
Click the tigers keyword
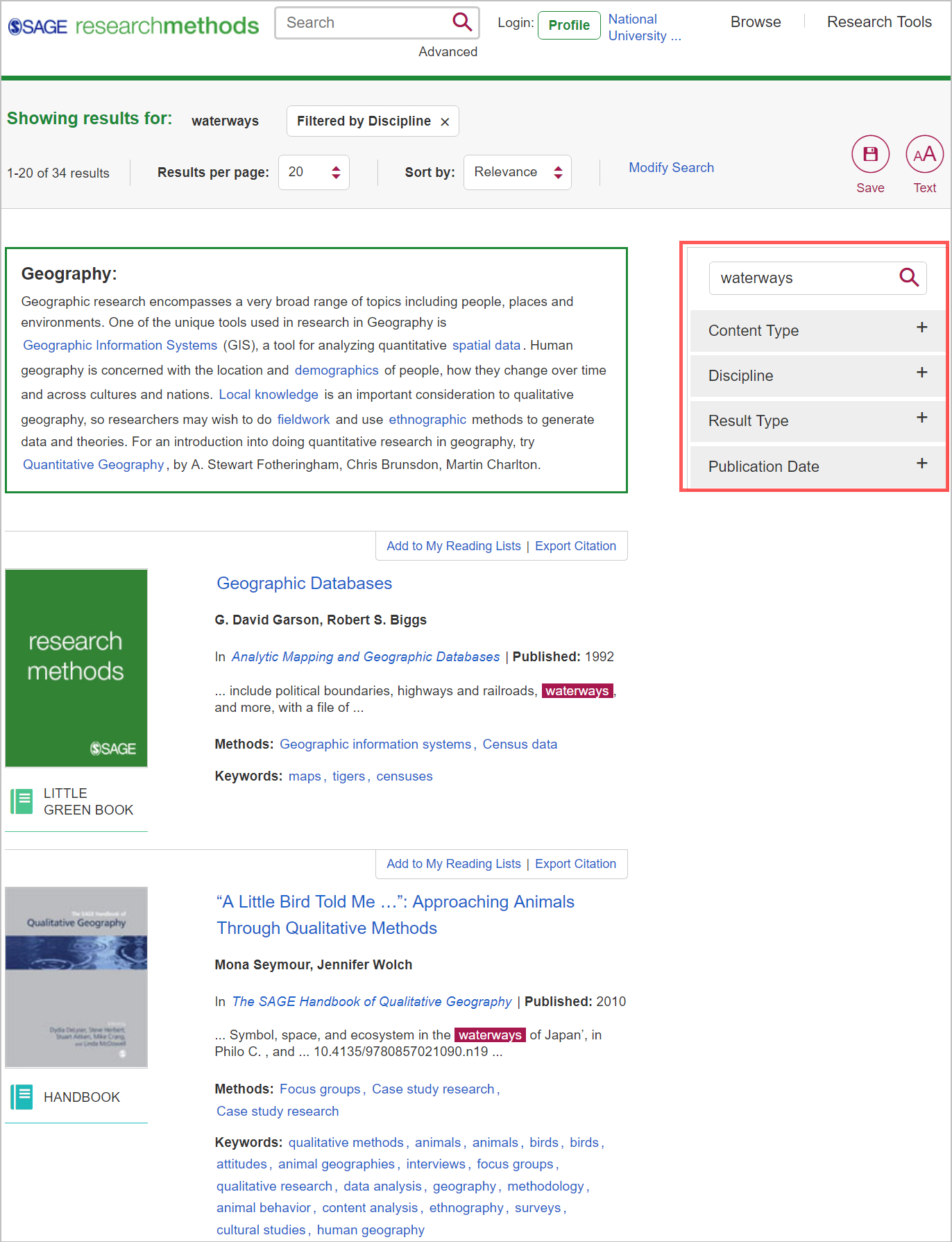(348, 776)
